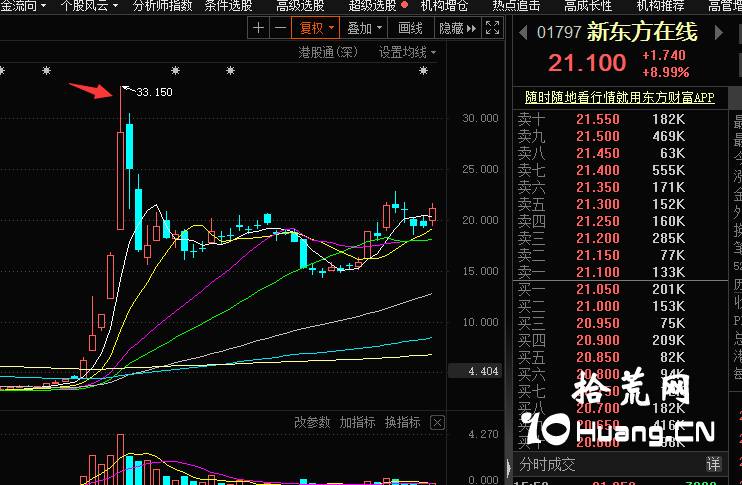Click 卖九 volume 469K
Viewport: 742px width, 485px height.
[668, 136]
